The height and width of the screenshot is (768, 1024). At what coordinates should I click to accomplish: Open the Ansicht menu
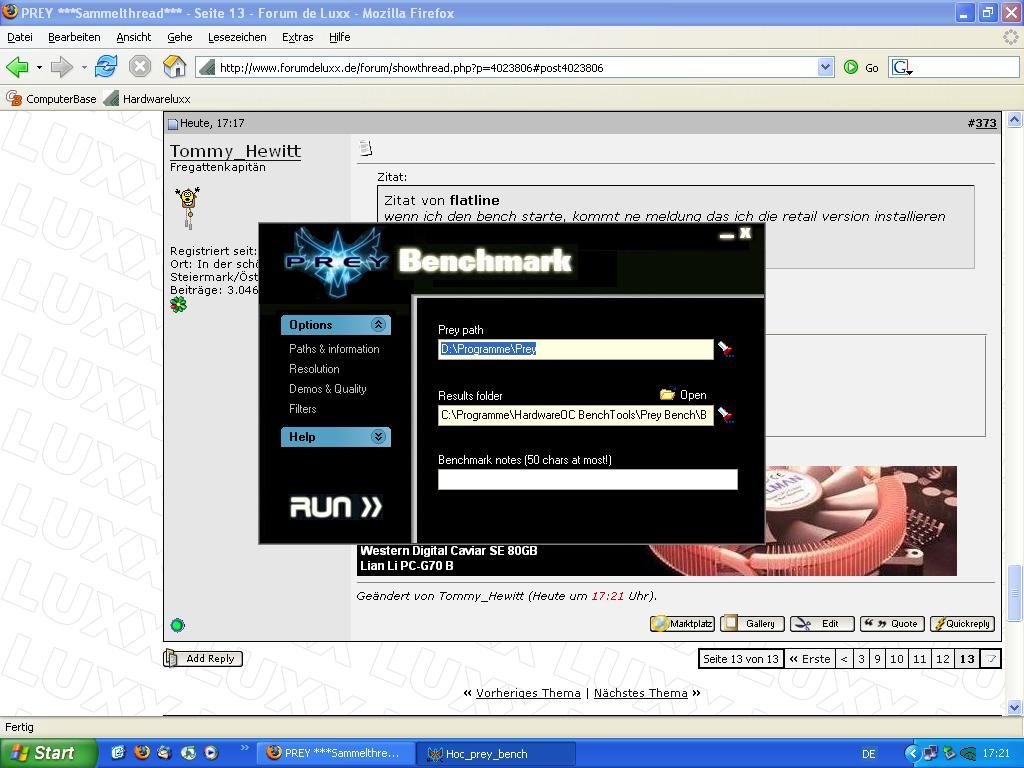134,37
